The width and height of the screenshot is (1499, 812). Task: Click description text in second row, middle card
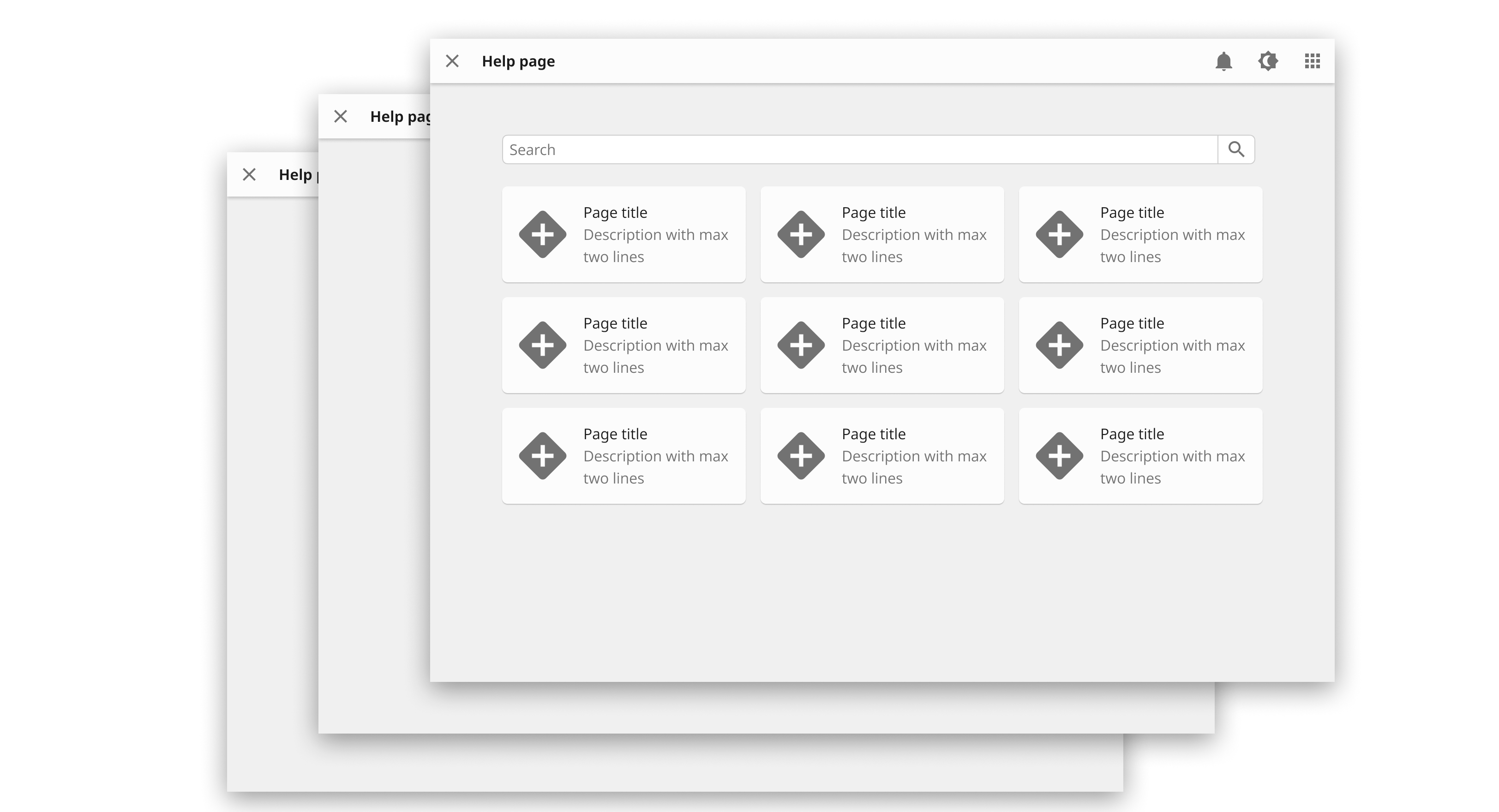tap(914, 357)
